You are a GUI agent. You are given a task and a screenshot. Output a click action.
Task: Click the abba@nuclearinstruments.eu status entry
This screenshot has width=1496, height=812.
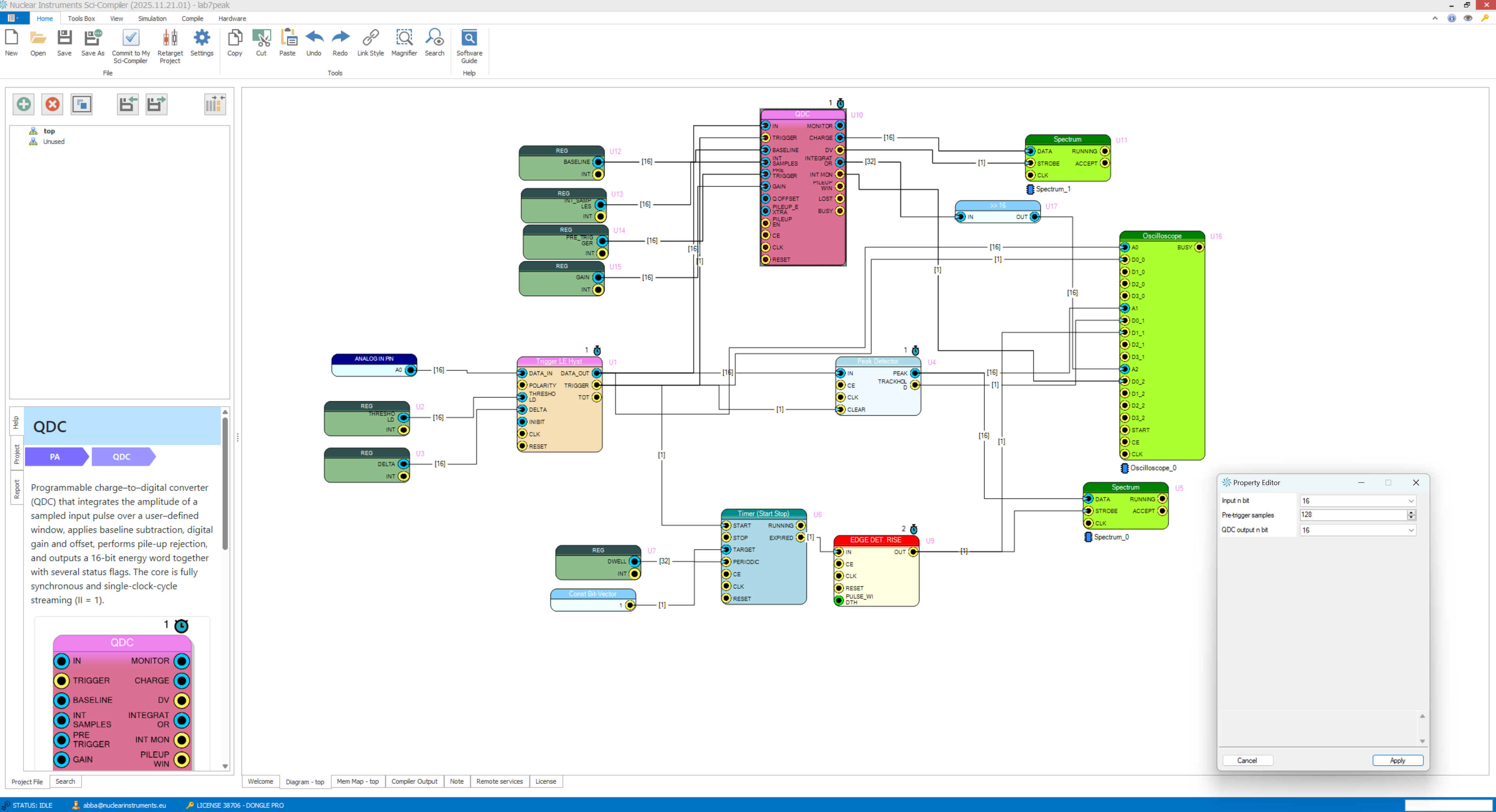point(119,805)
